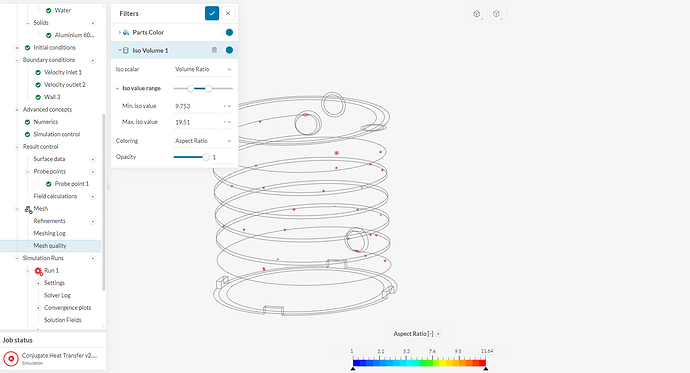Close the Filters panel
690x373 pixels.
click(228, 13)
